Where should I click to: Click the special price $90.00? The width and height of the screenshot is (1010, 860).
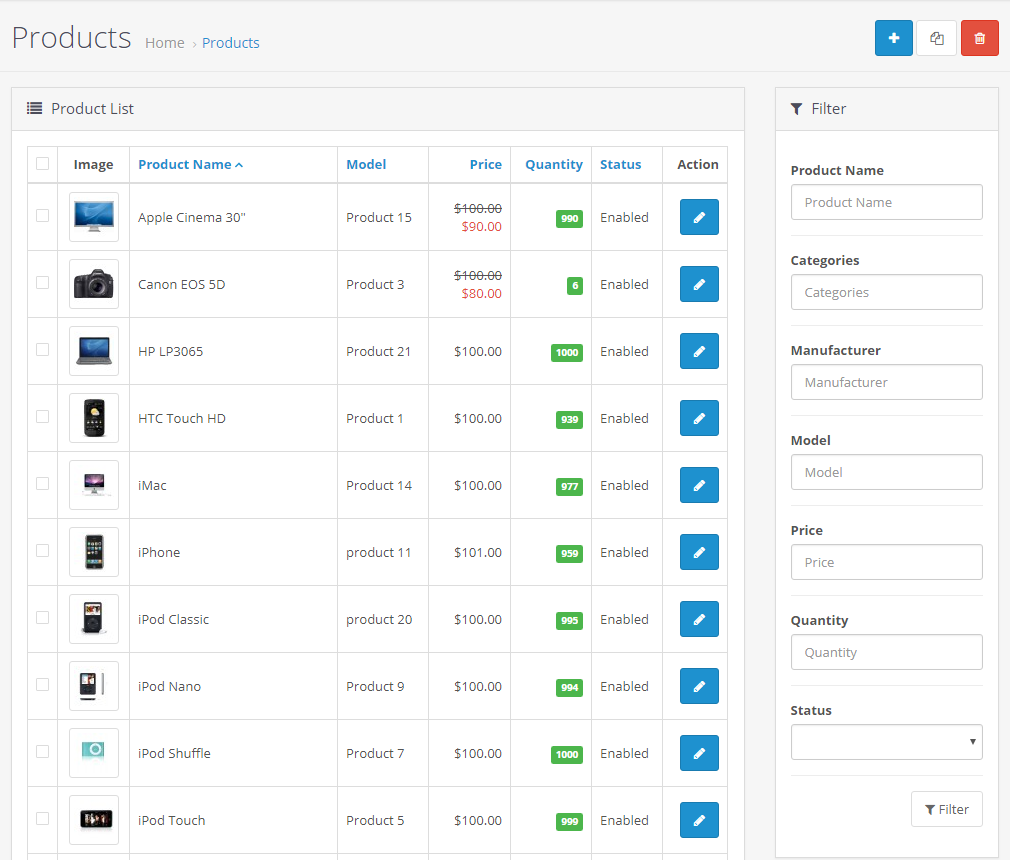click(481, 227)
